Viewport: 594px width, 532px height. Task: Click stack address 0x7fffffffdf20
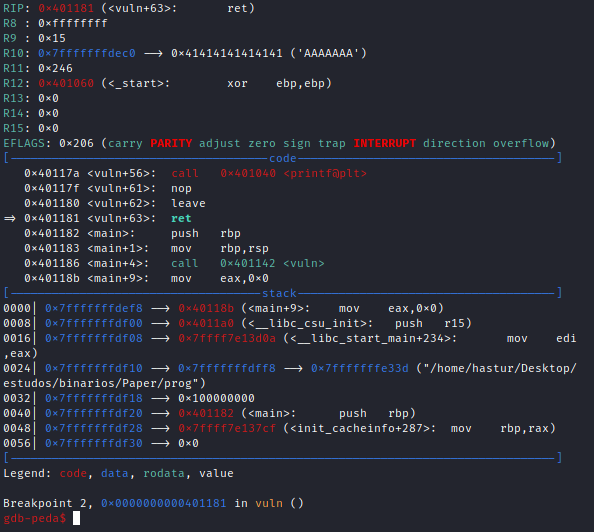click(x=94, y=413)
